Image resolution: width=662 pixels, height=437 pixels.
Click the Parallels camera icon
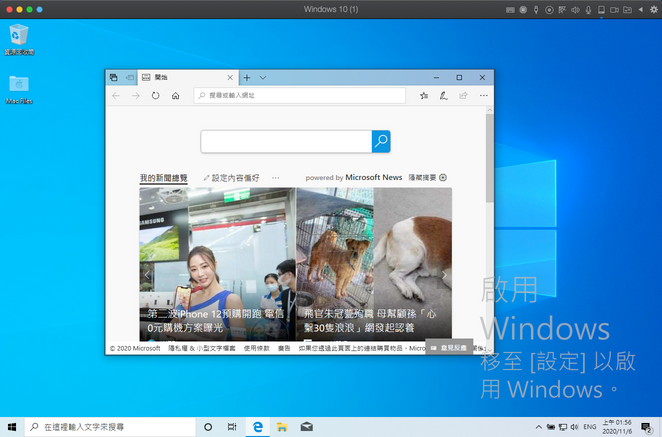point(614,9)
